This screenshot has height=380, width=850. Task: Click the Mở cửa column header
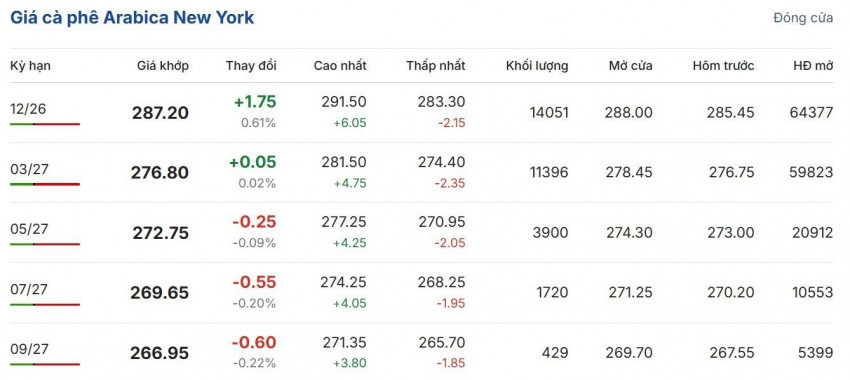(x=630, y=66)
